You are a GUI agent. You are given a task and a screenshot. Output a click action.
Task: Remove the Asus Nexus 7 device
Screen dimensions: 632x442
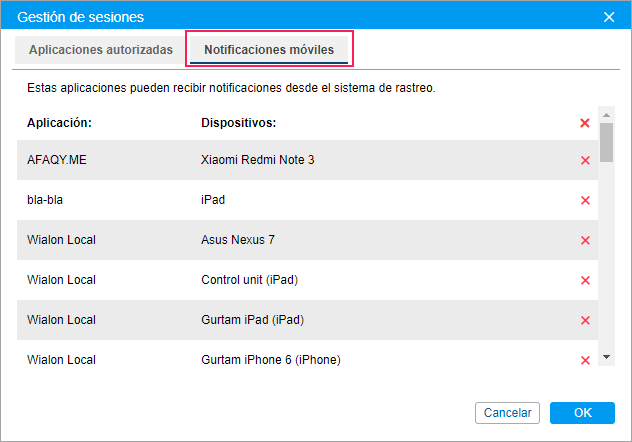click(585, 240)
